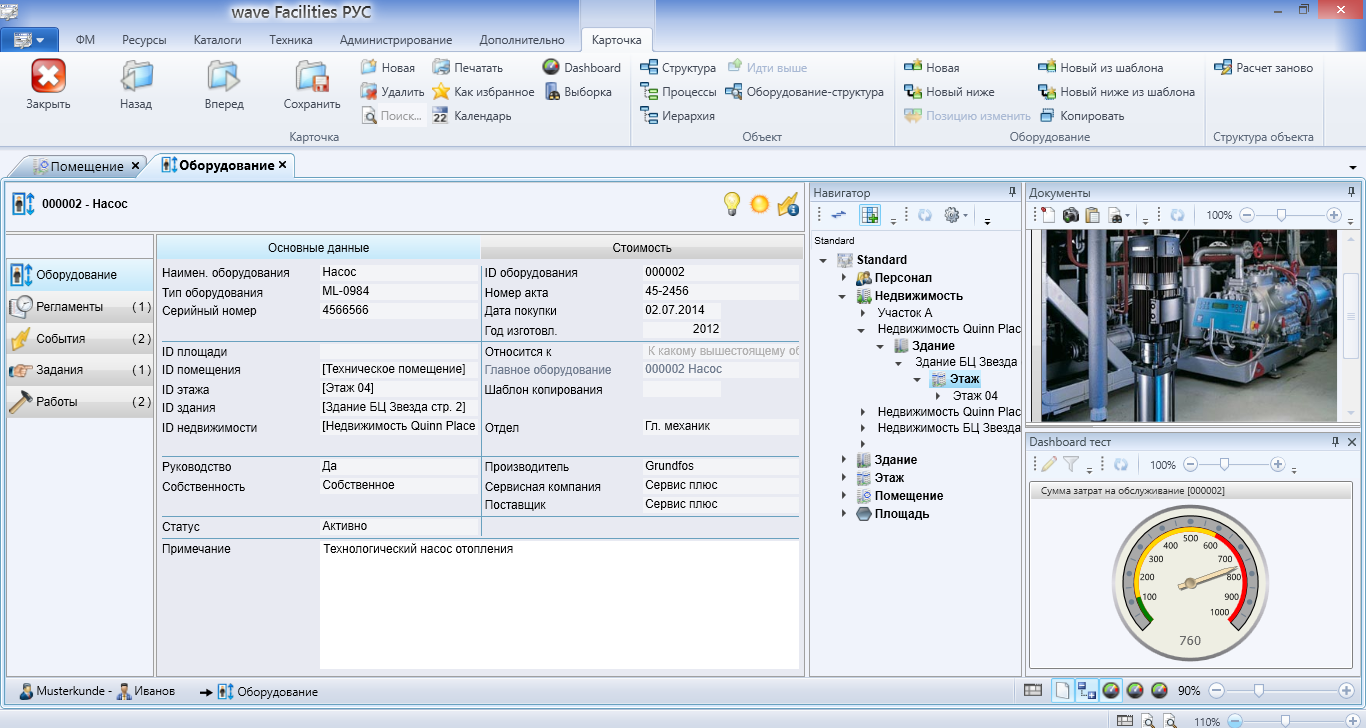Screen dimensions: 1366x728
Task: Toggle the Dashboard тест panel pin
Action: (x=1335, y=442)
